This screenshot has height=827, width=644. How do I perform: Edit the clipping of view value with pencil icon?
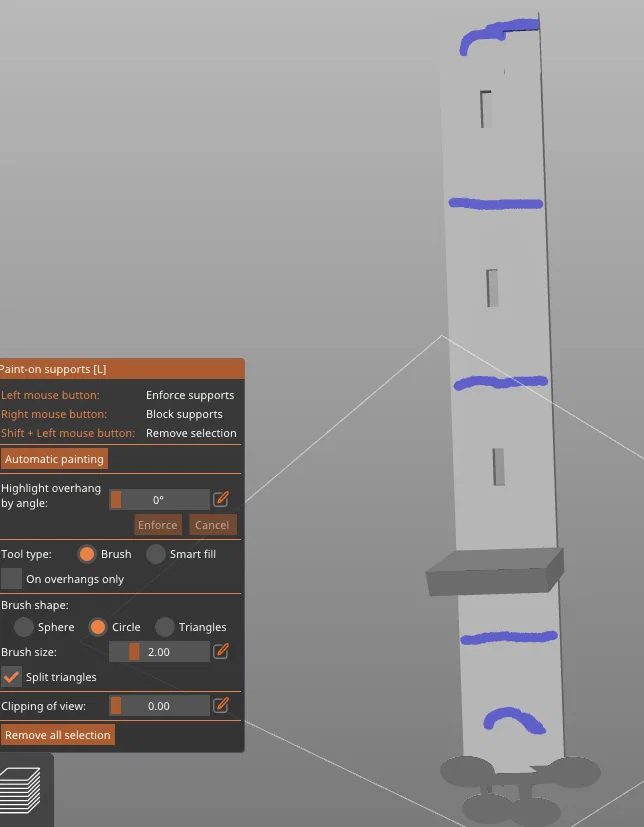click(x=221, y=705)
